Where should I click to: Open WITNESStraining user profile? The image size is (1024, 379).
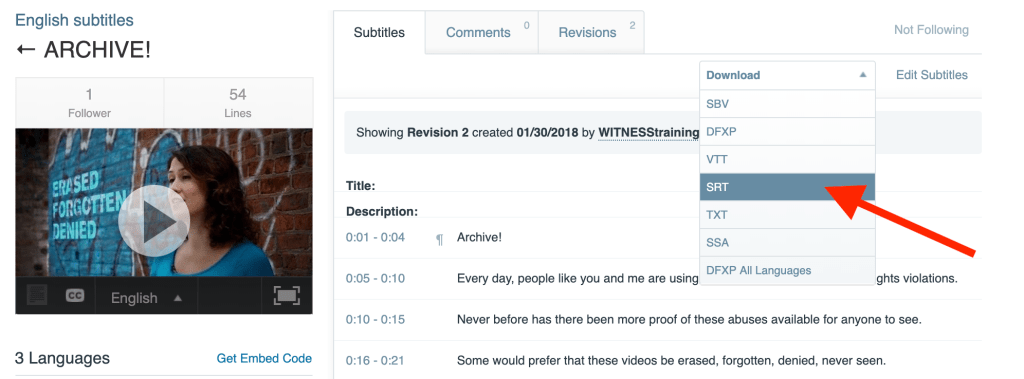point(648,133)
